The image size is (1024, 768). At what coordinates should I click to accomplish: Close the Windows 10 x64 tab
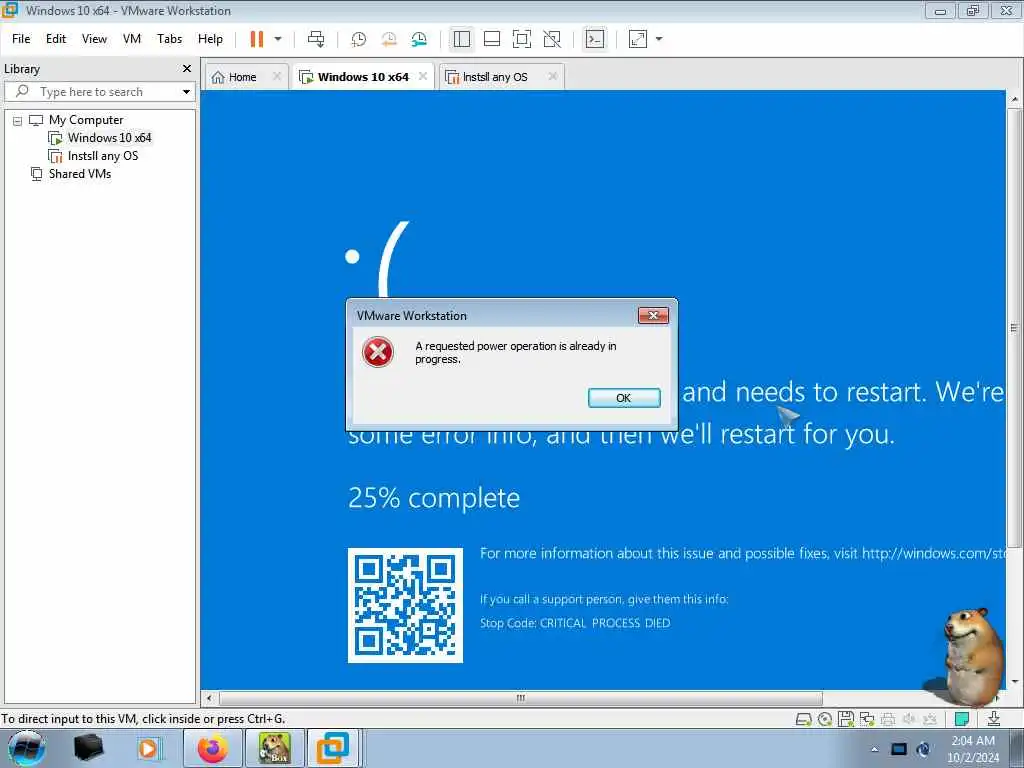(x=423, y=76)
